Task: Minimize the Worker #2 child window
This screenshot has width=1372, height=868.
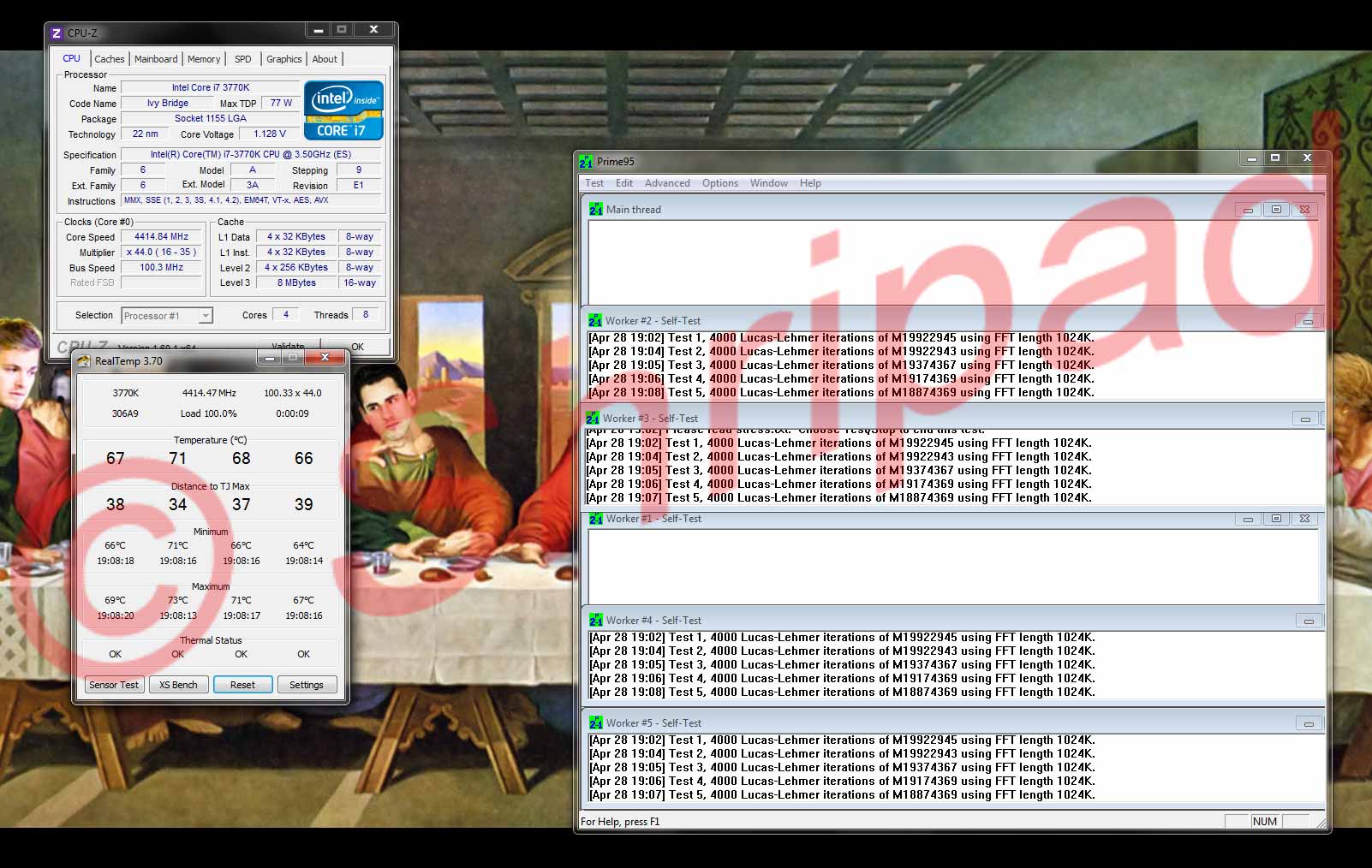Action: (1308, 322)
